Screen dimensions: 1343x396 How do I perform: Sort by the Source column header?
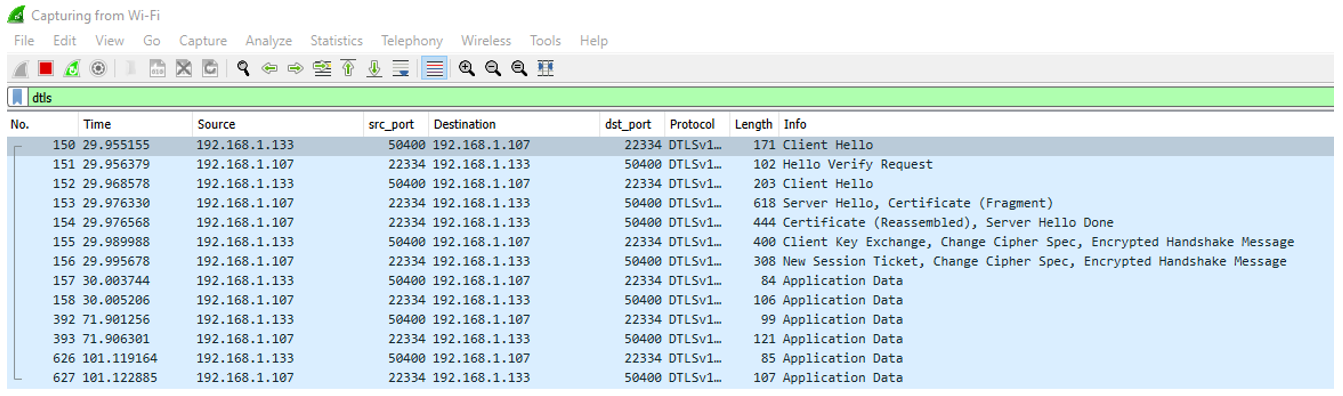(x=279, y=125)
